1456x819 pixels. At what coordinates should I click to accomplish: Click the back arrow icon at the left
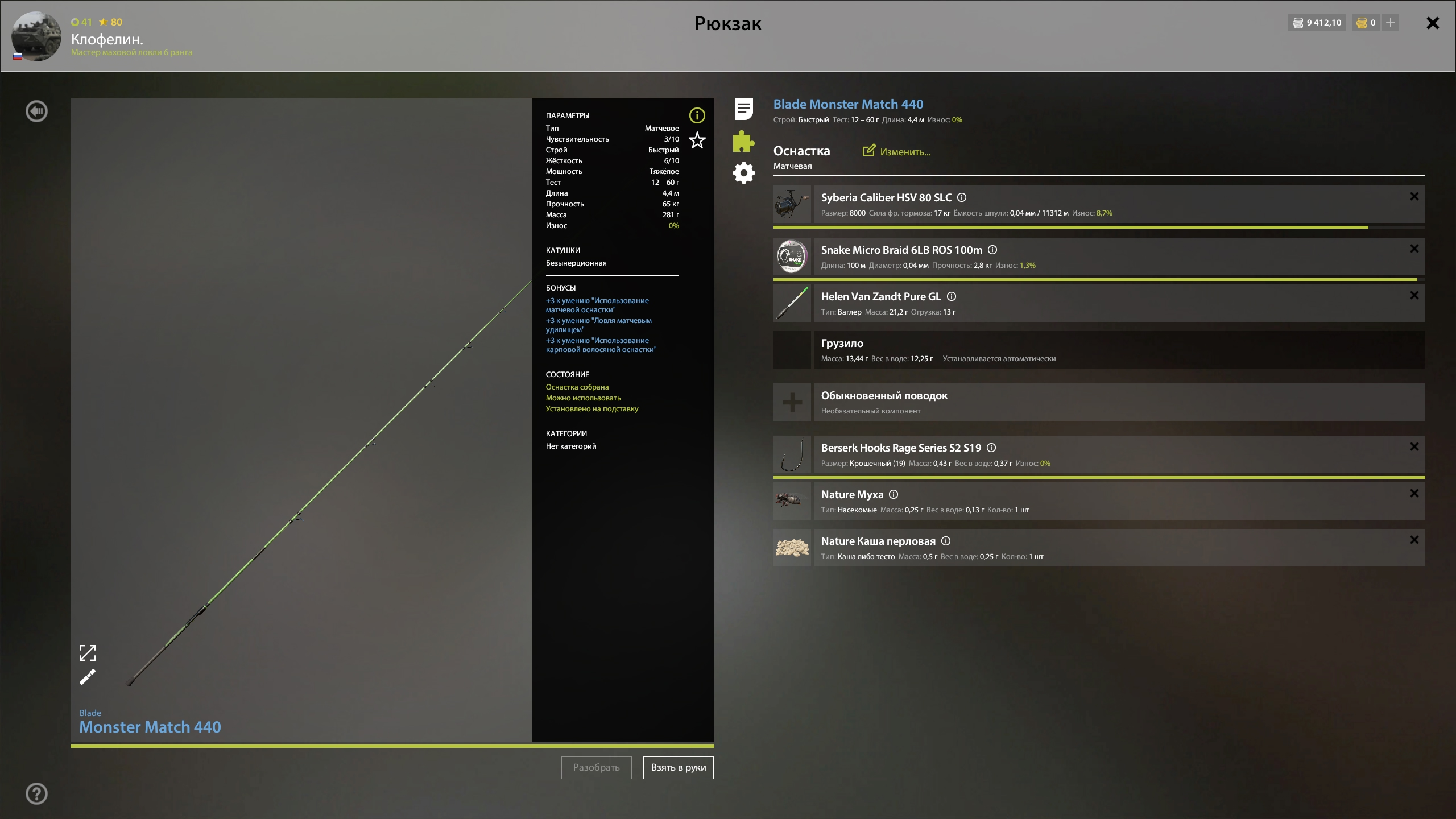tap(37, 111)
